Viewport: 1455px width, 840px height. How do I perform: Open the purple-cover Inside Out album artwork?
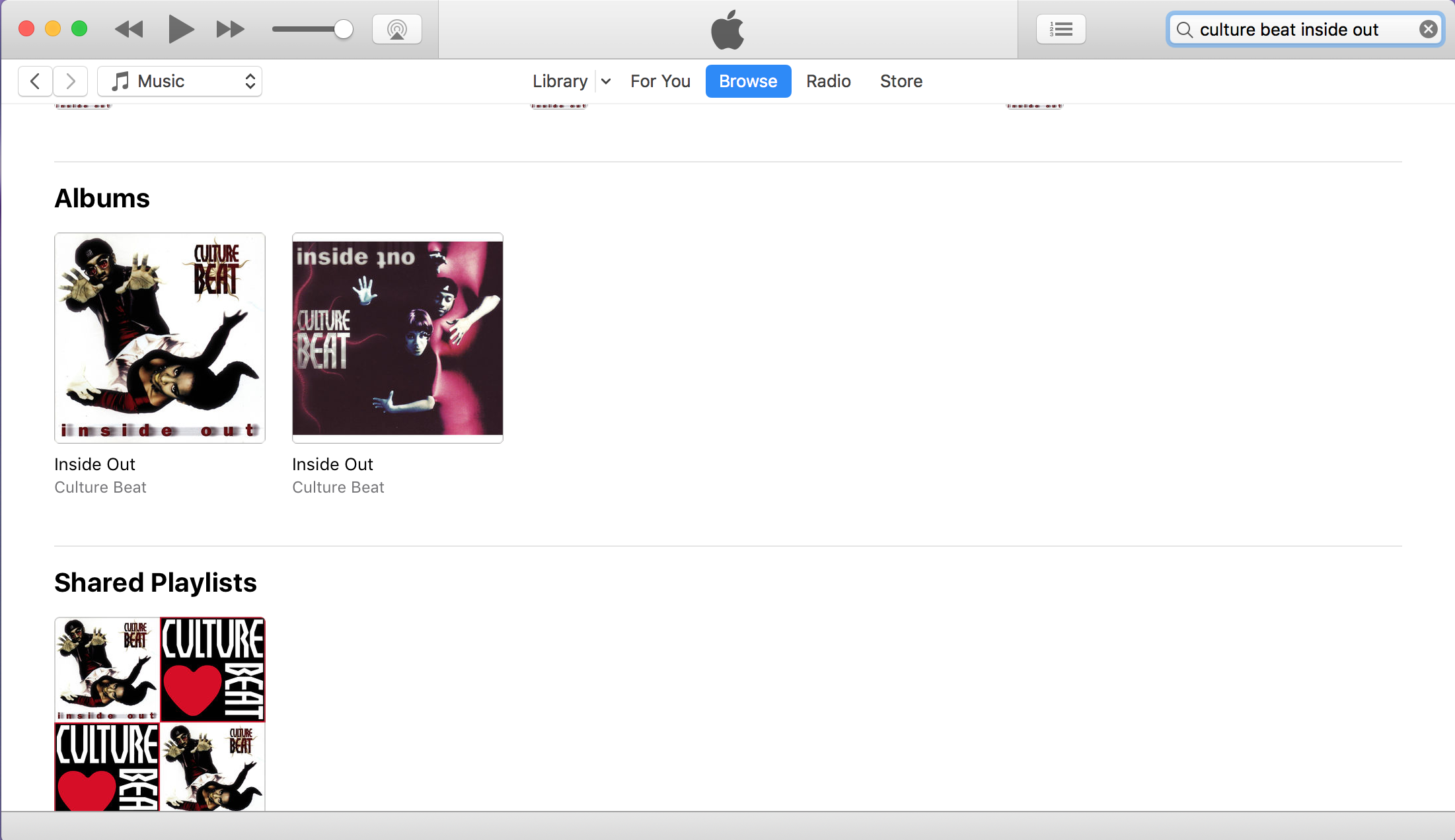click(x=398, y=337)
